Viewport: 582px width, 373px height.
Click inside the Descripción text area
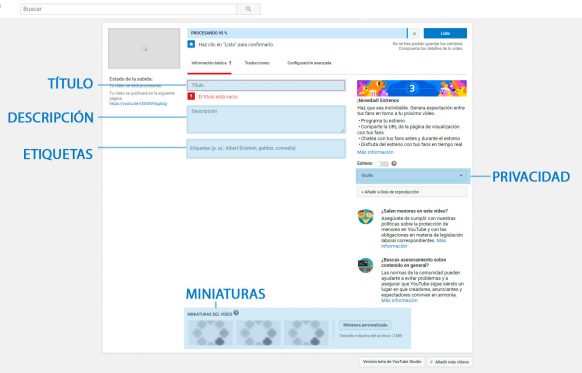(266, 120)
